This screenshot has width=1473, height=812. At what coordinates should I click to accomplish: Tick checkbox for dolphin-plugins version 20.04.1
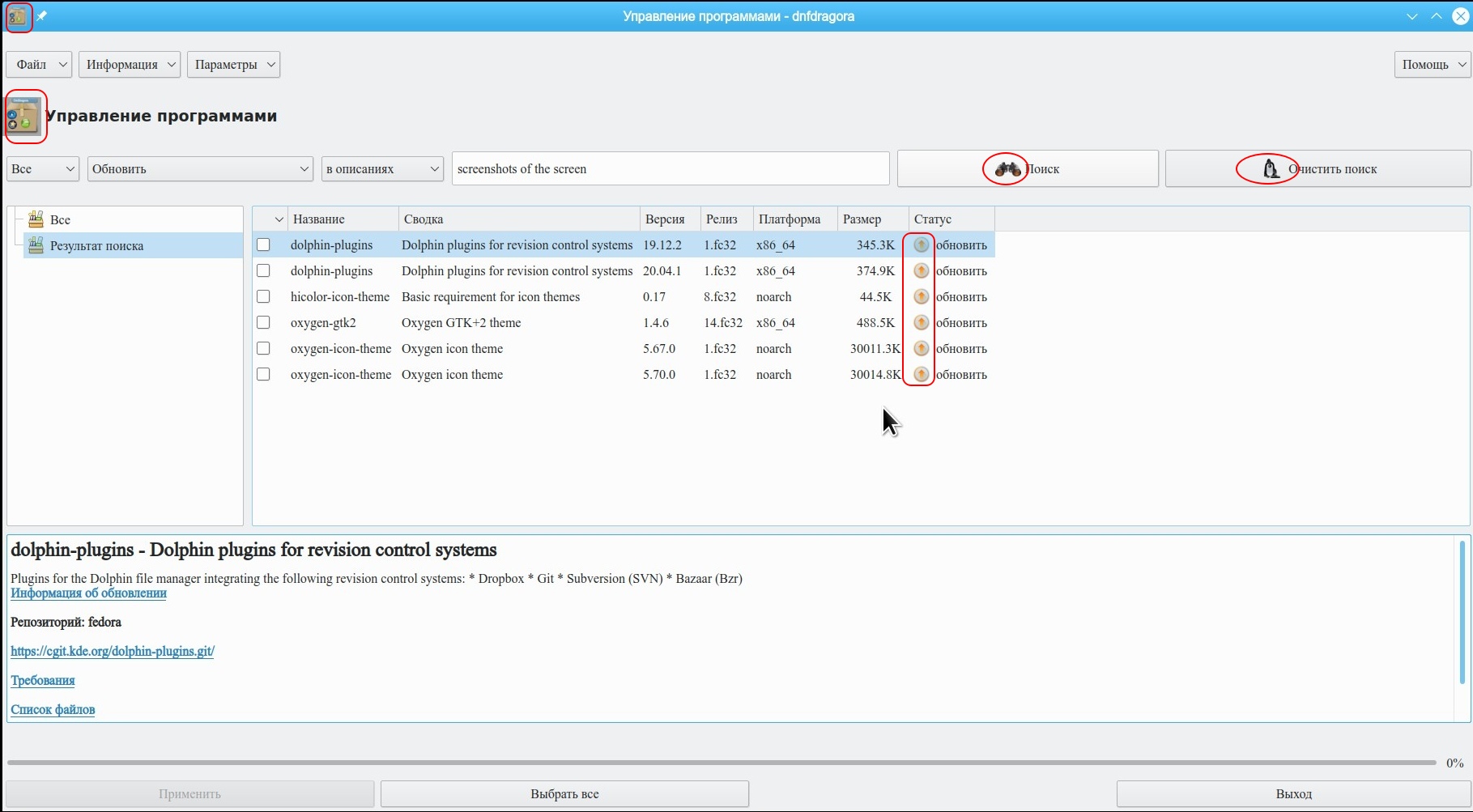click(263, 270)
